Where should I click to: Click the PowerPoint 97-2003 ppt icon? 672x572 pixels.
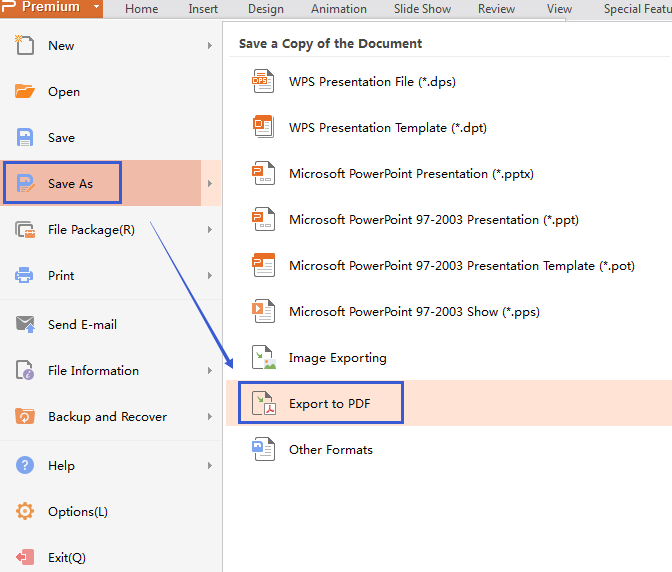(263, 219)
